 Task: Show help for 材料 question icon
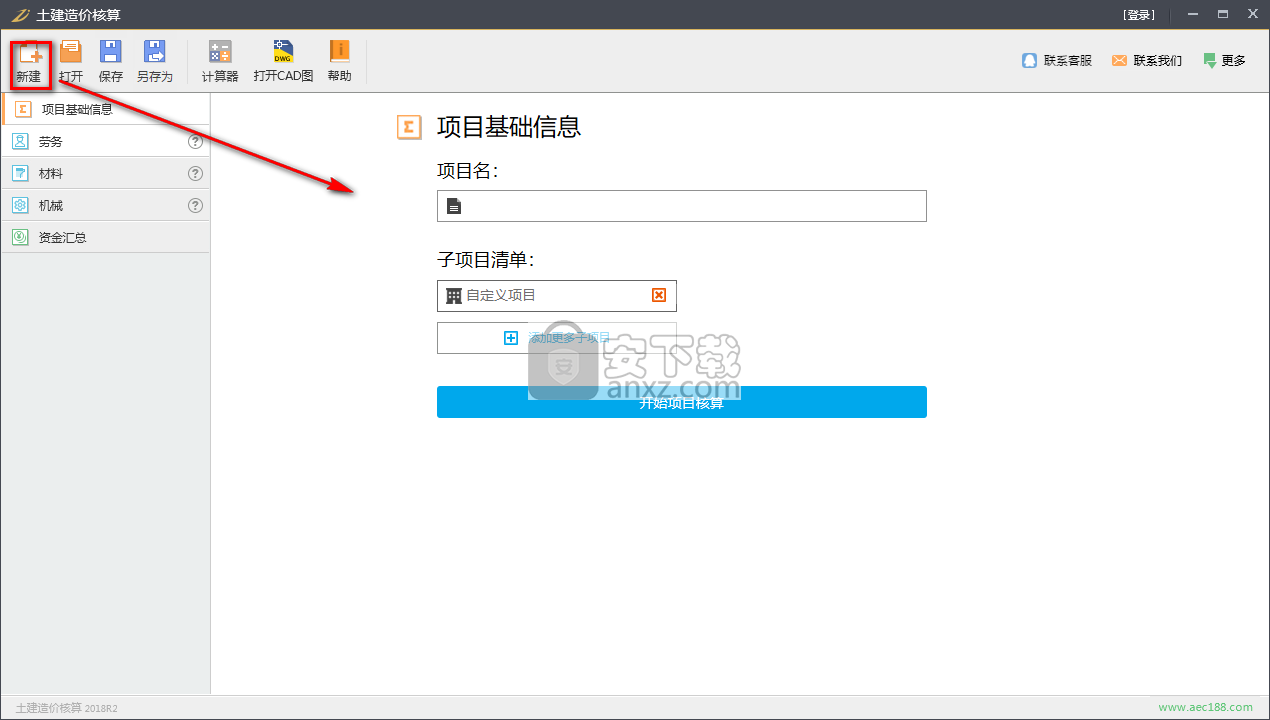[x=196, y=174]
